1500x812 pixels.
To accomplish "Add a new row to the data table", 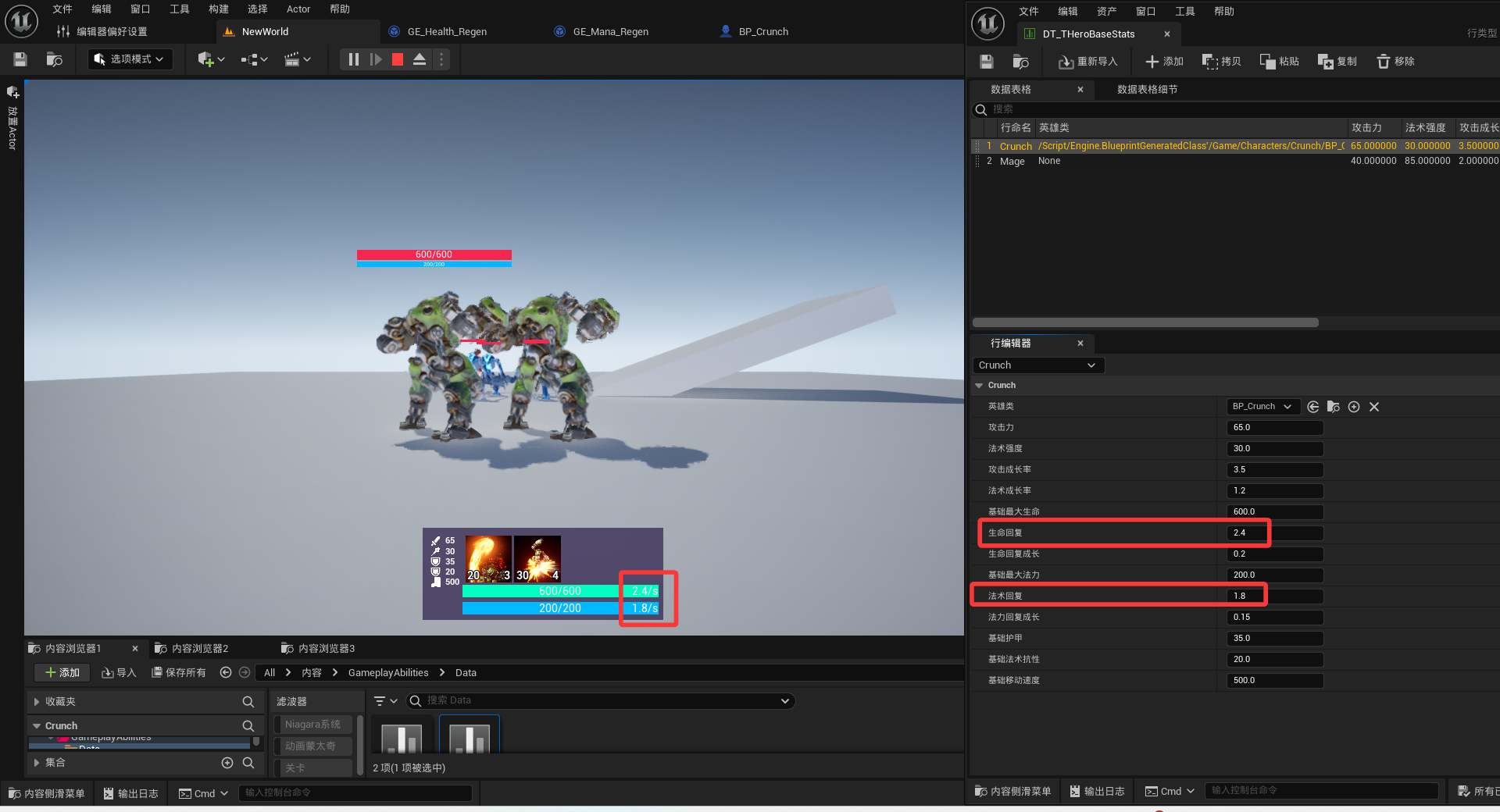I will pos(1164,62).
